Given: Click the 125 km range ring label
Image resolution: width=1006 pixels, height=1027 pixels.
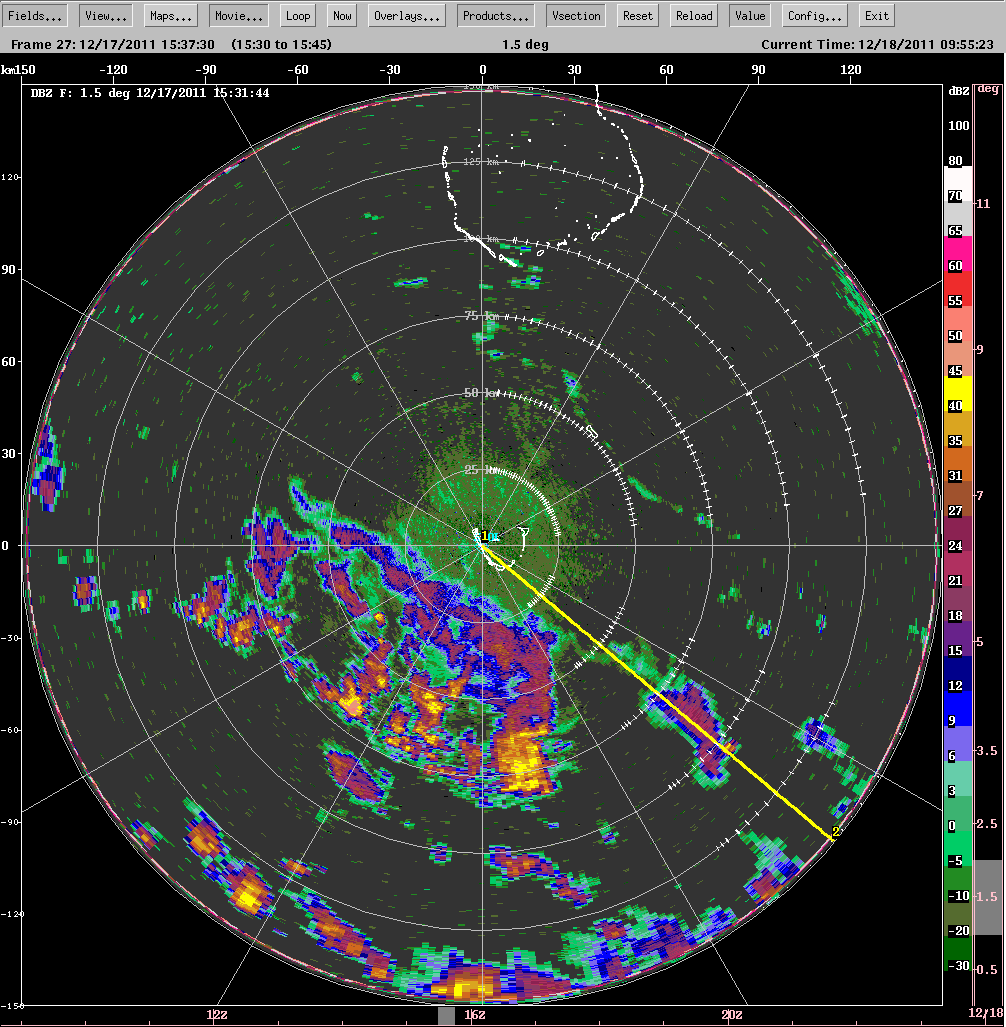Looking at the screenshot, I should [481, 161].
